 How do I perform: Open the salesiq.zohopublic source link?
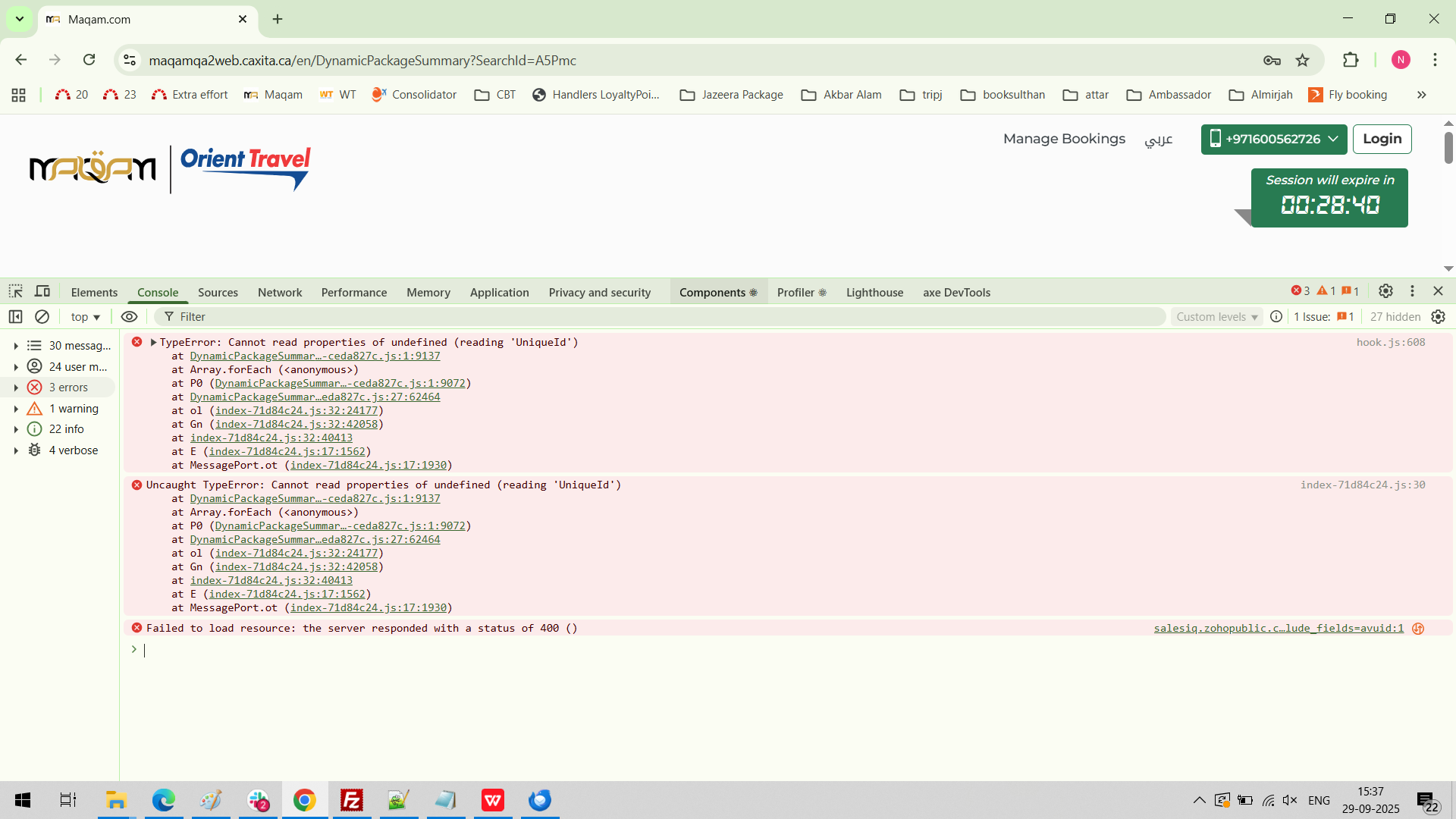(x=1278, y=629)
